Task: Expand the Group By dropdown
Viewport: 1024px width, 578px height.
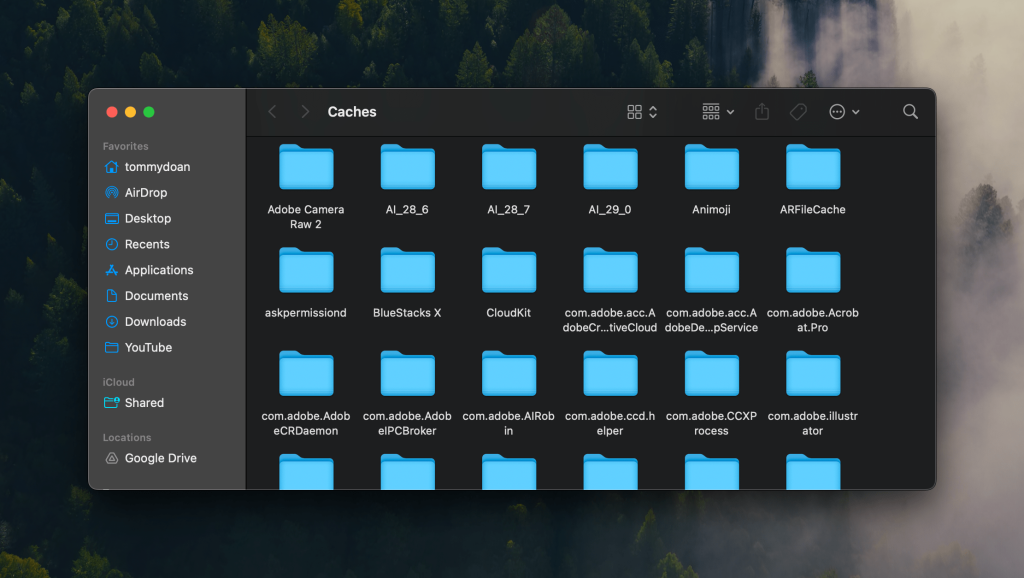Action: (x=718, y=112)
